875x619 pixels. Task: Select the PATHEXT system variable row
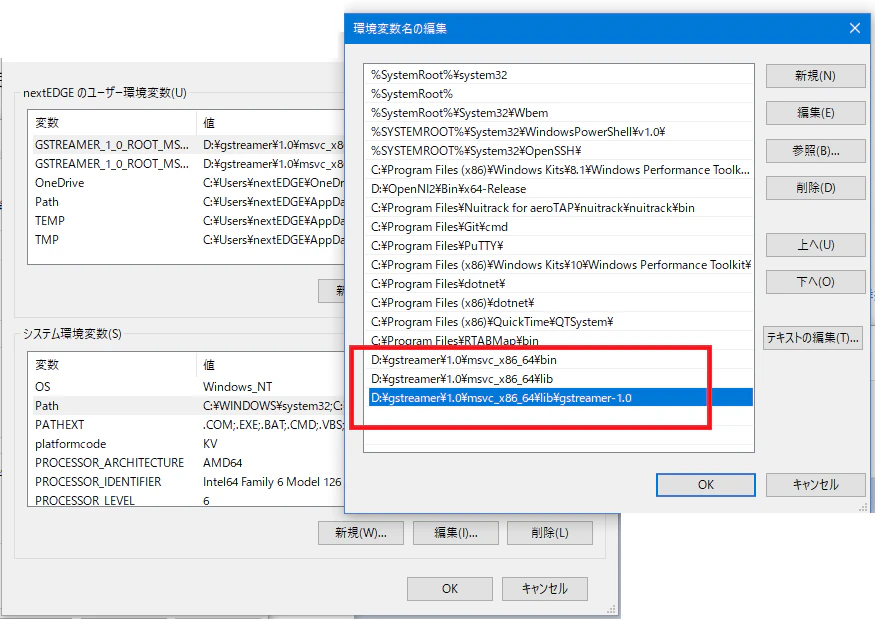click(x=189, y=425)
